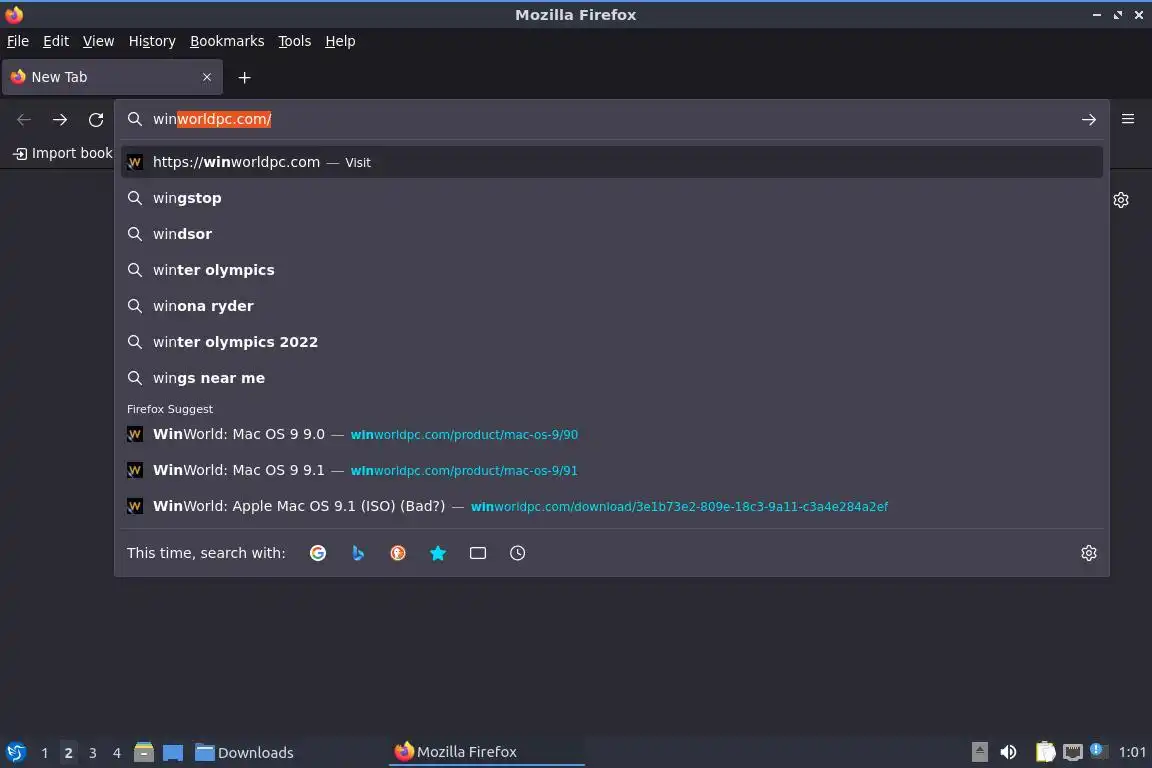The image size is (1152, 768).
Task: Reload the current page
Action: pos(96,119)
